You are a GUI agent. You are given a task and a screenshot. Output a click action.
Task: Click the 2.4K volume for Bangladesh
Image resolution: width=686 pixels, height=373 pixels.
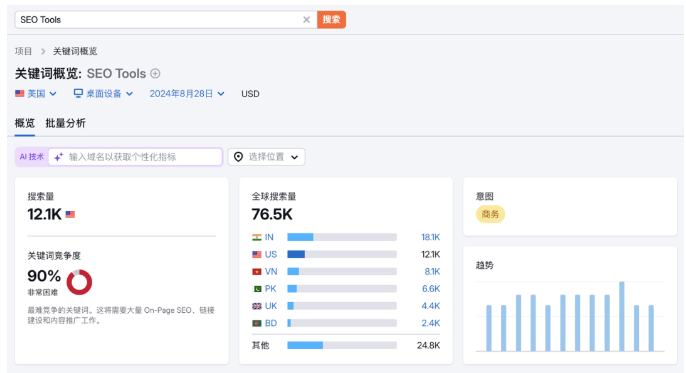click(431, 323)
